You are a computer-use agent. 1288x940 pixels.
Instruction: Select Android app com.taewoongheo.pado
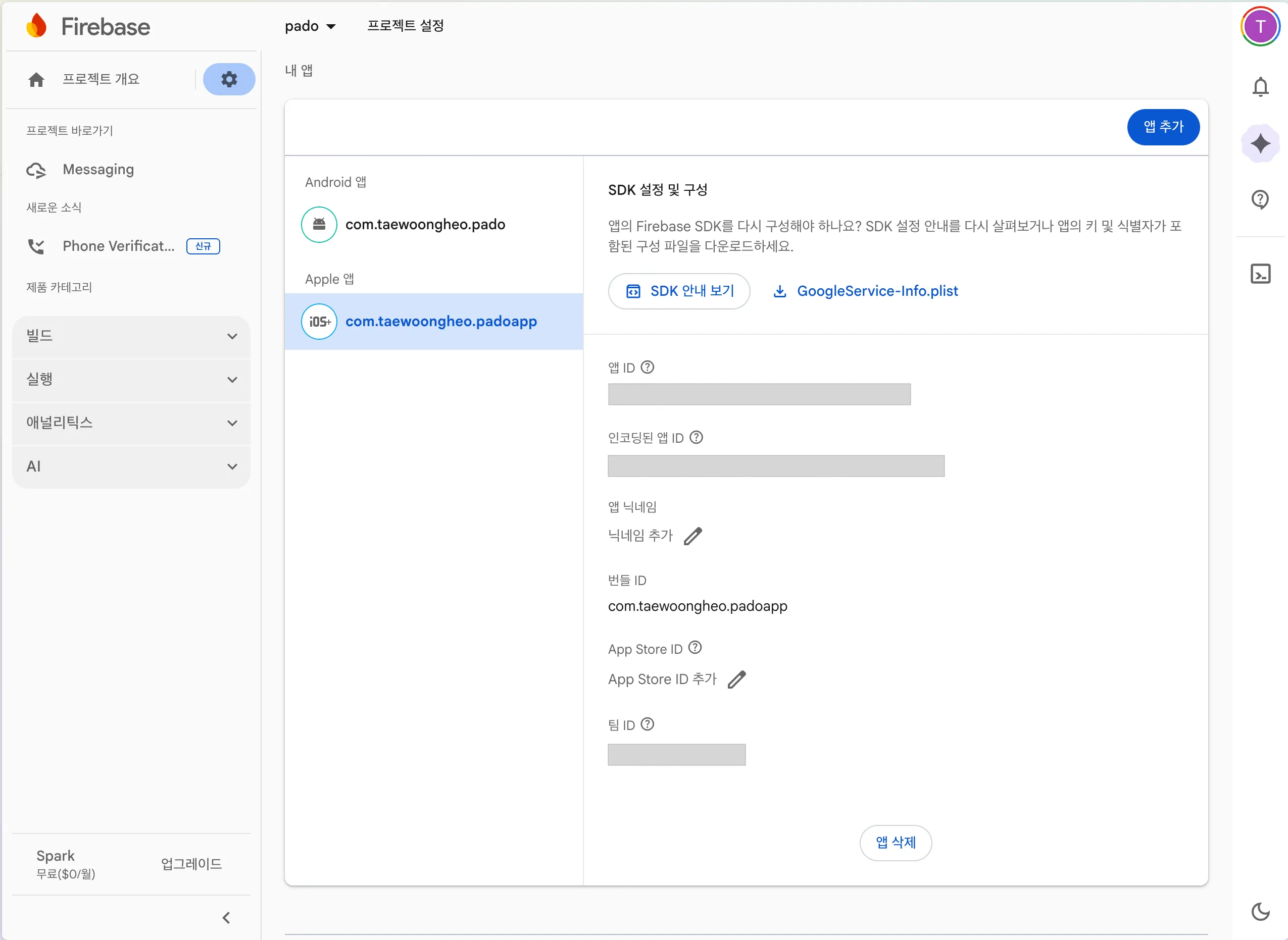(x=425, y=225)
